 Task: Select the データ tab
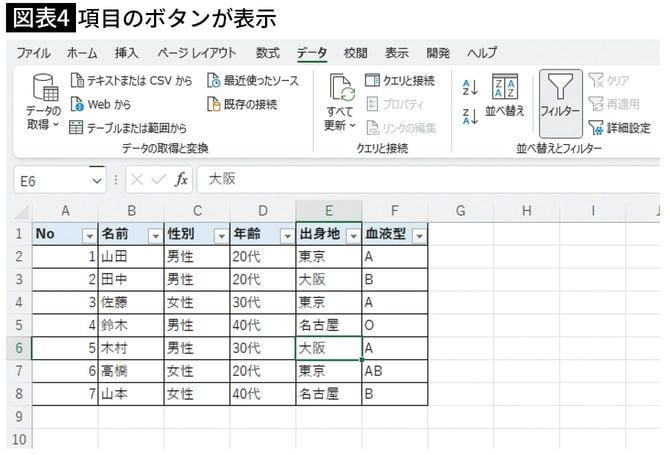pos(312,53)
